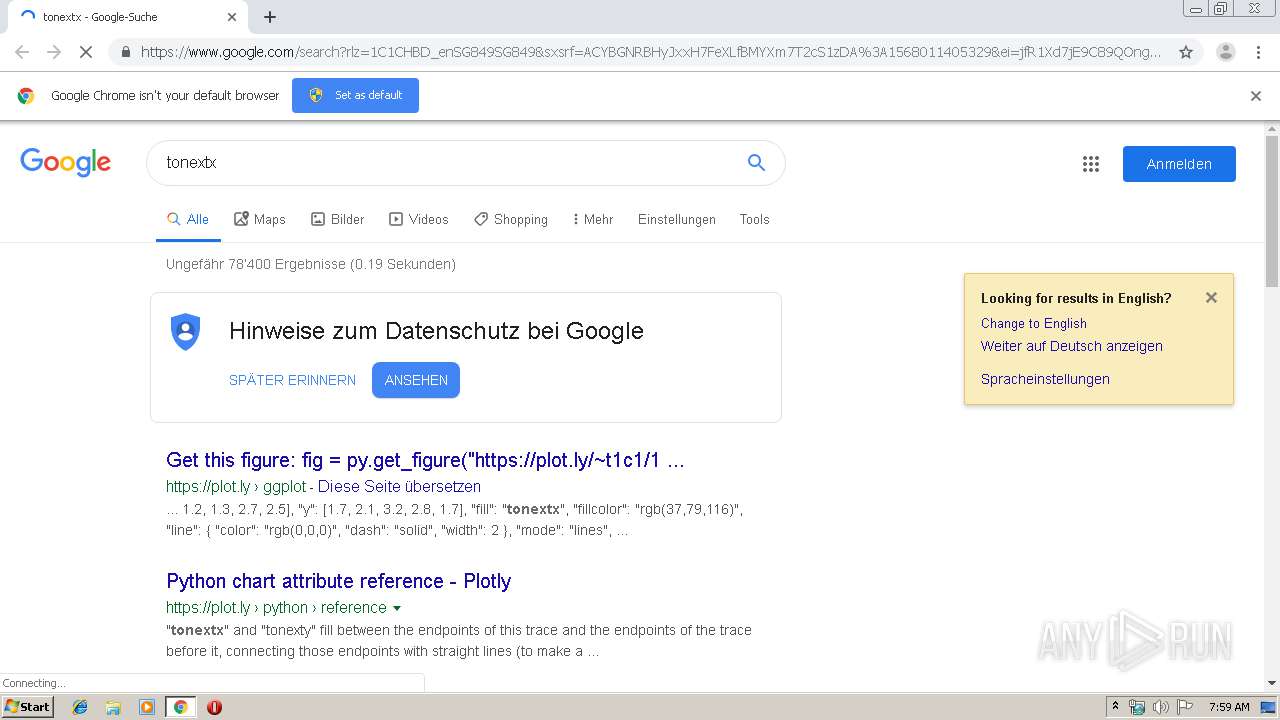Click the Windows Start button
The height and width of the screenshot is (720, 1280).
[x=28, y=707]
